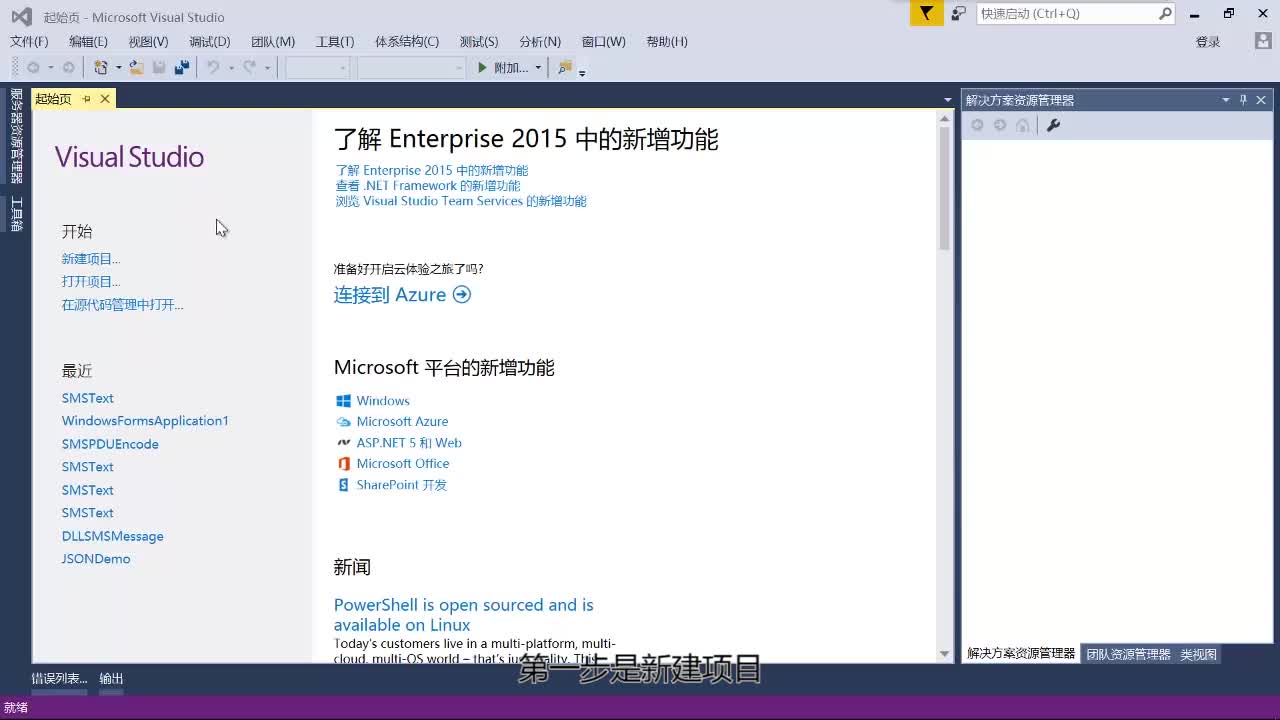This screenshot has width=1280, height=720.
Task: Click the 登录 sign-in link
Action: 1208,41
